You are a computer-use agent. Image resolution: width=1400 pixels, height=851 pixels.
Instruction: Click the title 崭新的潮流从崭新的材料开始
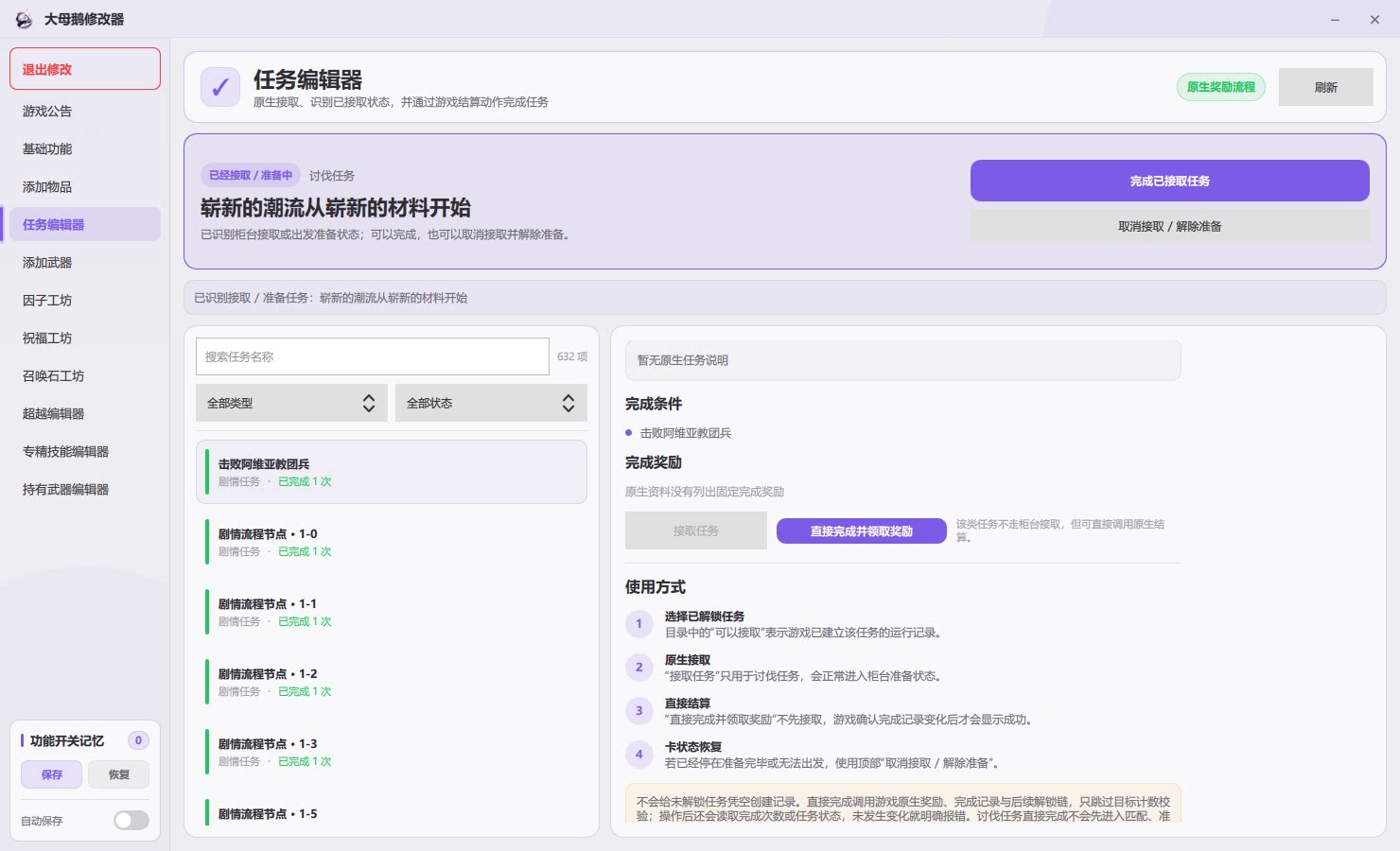pyautogui.click(x=336, y=208)
